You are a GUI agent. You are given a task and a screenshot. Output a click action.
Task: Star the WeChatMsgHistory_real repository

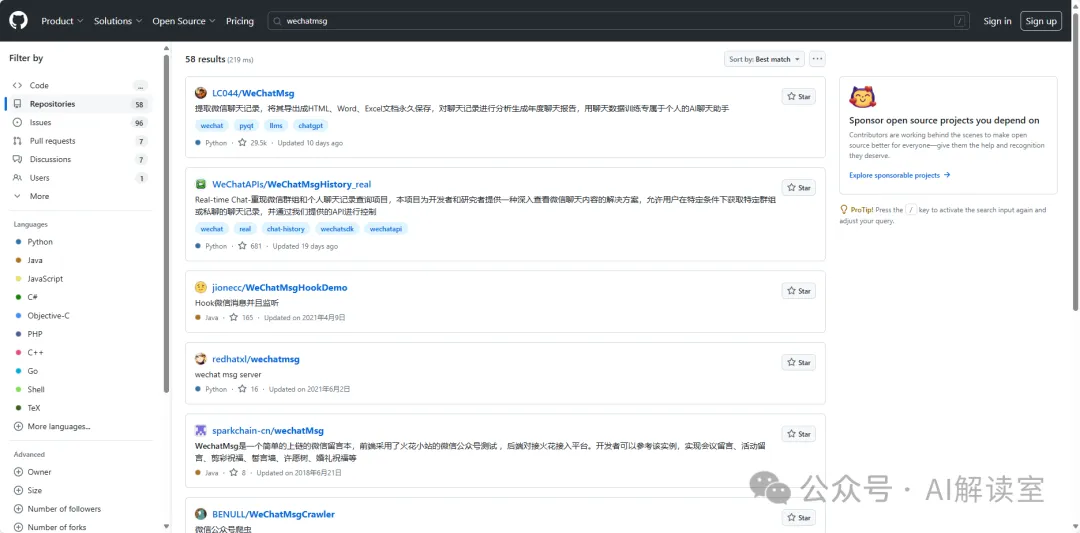(799, 187)
